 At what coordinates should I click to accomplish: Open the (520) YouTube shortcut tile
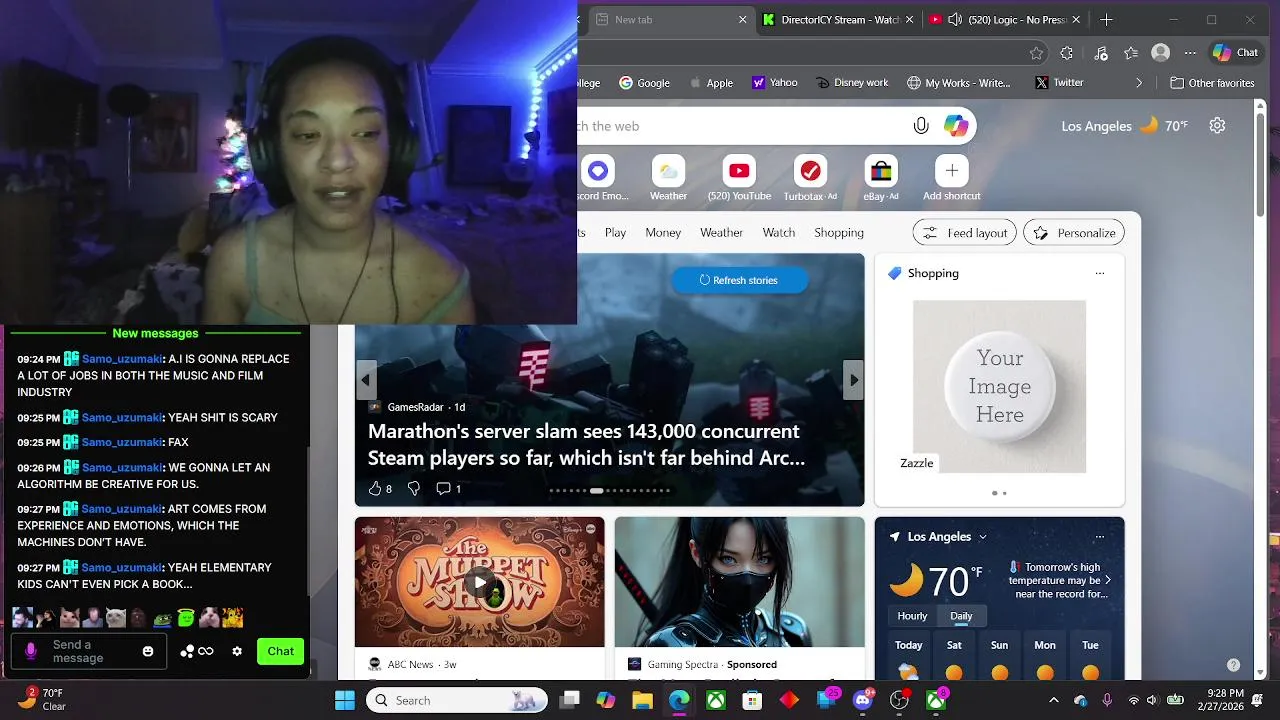click(739, 178)
